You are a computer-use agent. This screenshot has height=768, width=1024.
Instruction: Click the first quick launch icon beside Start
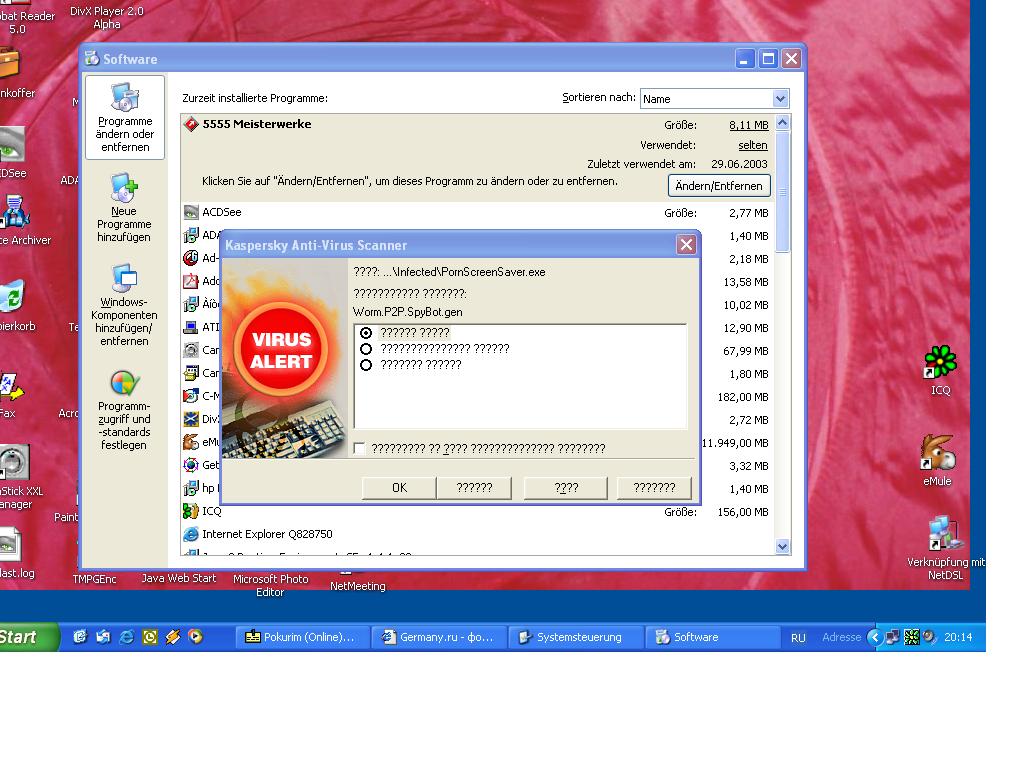point(80,637)
